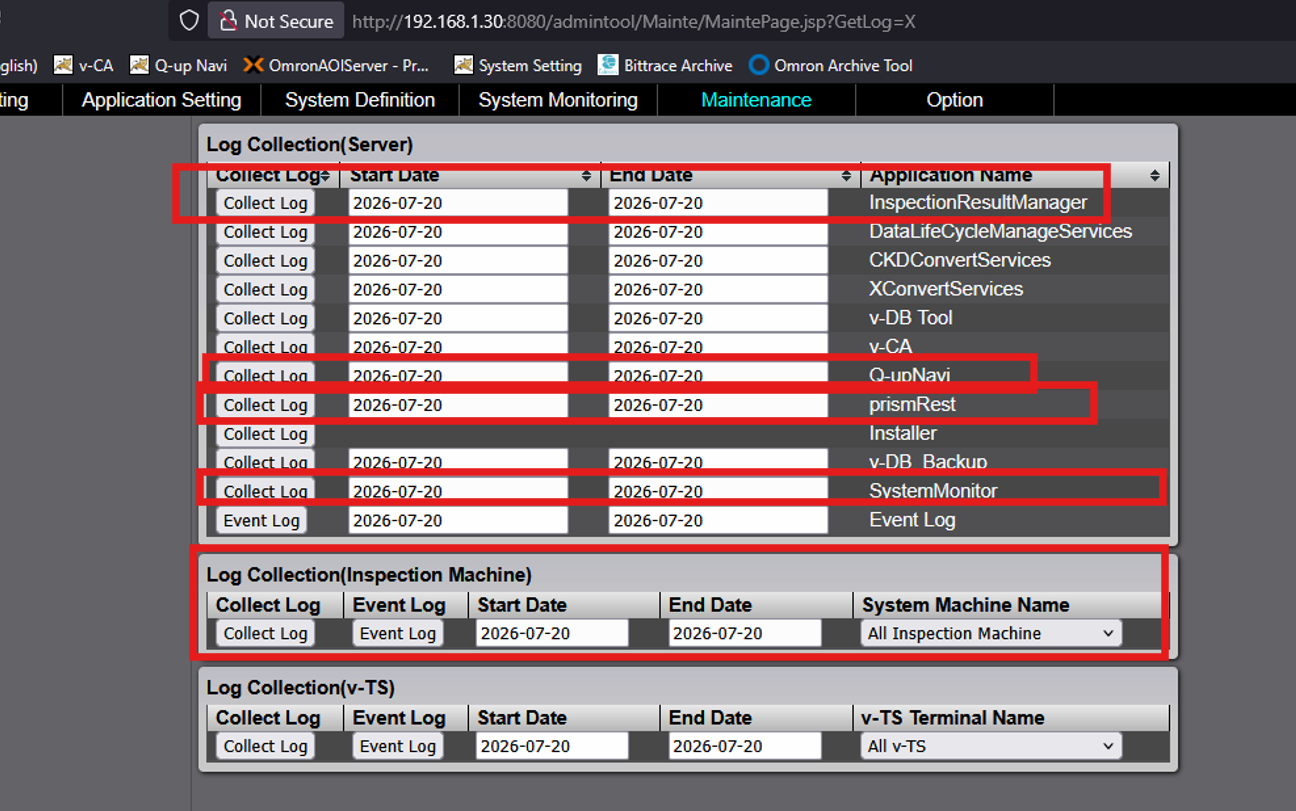Collect Log for Q-upNavi
The width and height of the screenshot is (1296, 811).
tap(265, 376)
